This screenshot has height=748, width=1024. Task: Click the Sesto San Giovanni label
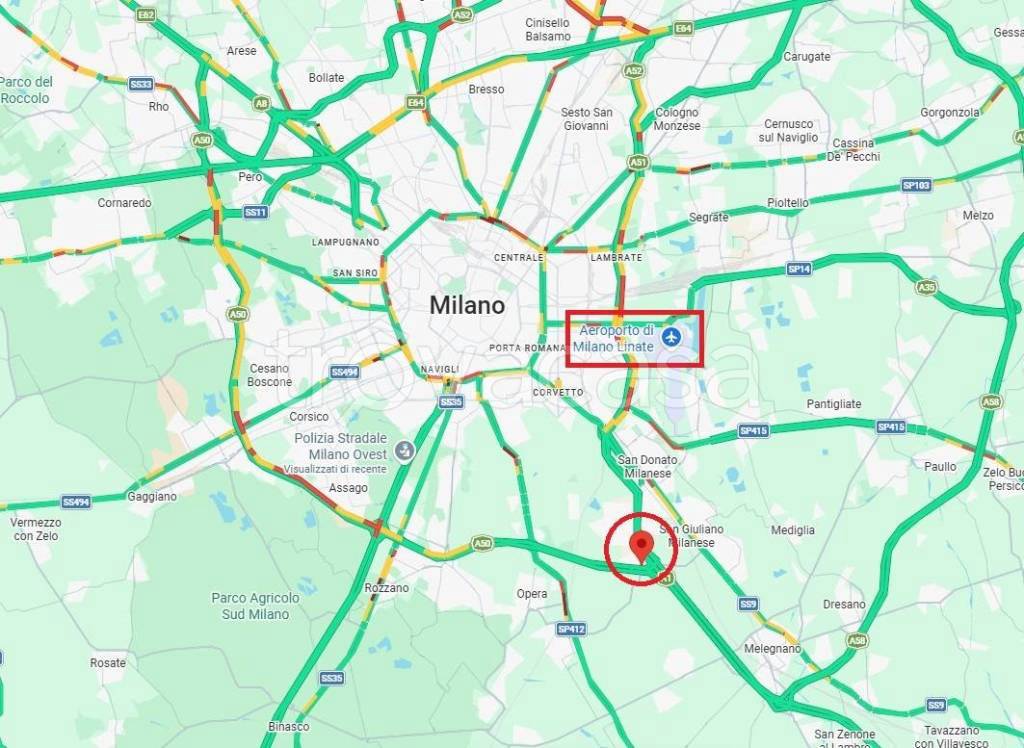tap(586, 119)
